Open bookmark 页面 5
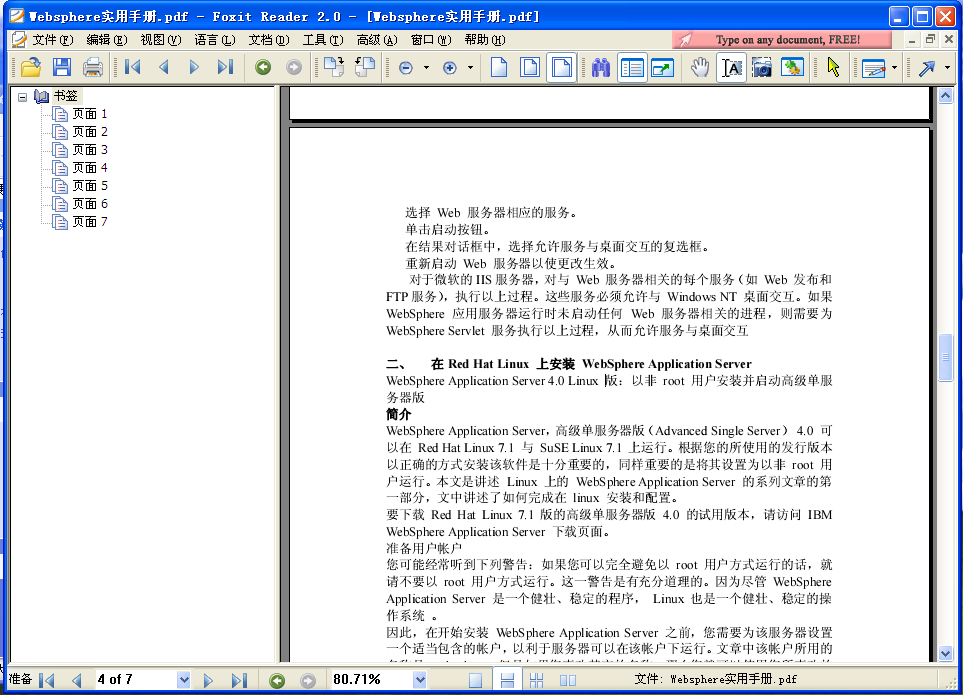 click(x=90, y=185)
